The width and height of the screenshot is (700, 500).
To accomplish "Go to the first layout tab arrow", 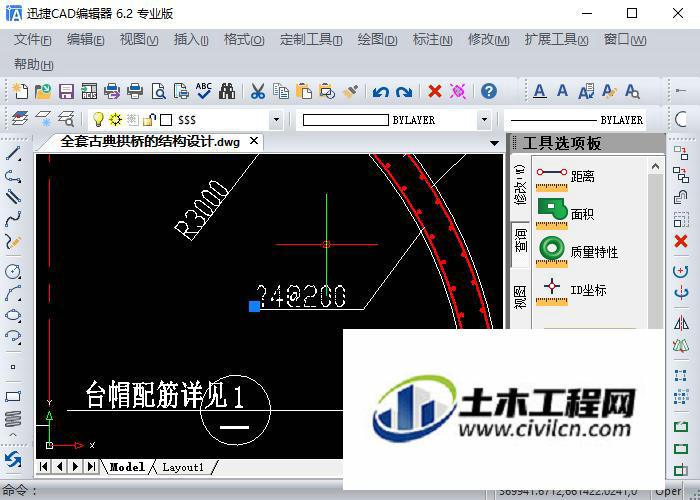I will (44, 467).
